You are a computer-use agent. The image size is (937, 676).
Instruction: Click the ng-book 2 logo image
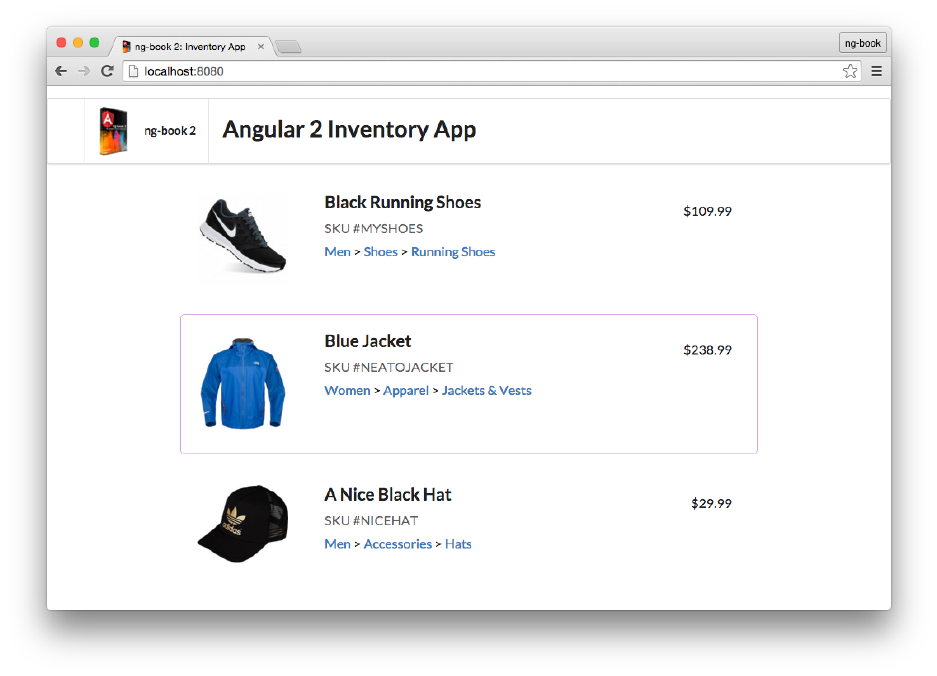point(113,131)
